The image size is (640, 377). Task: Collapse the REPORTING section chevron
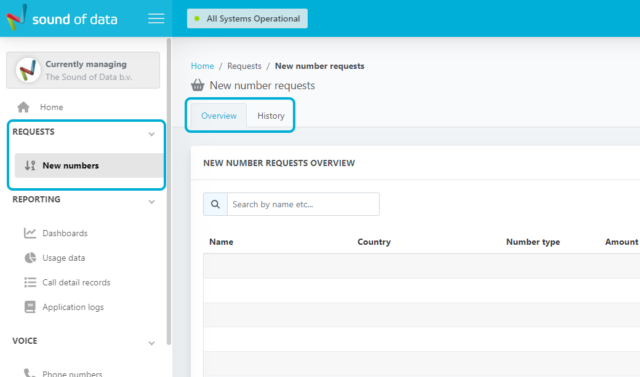tap(151, 202)
